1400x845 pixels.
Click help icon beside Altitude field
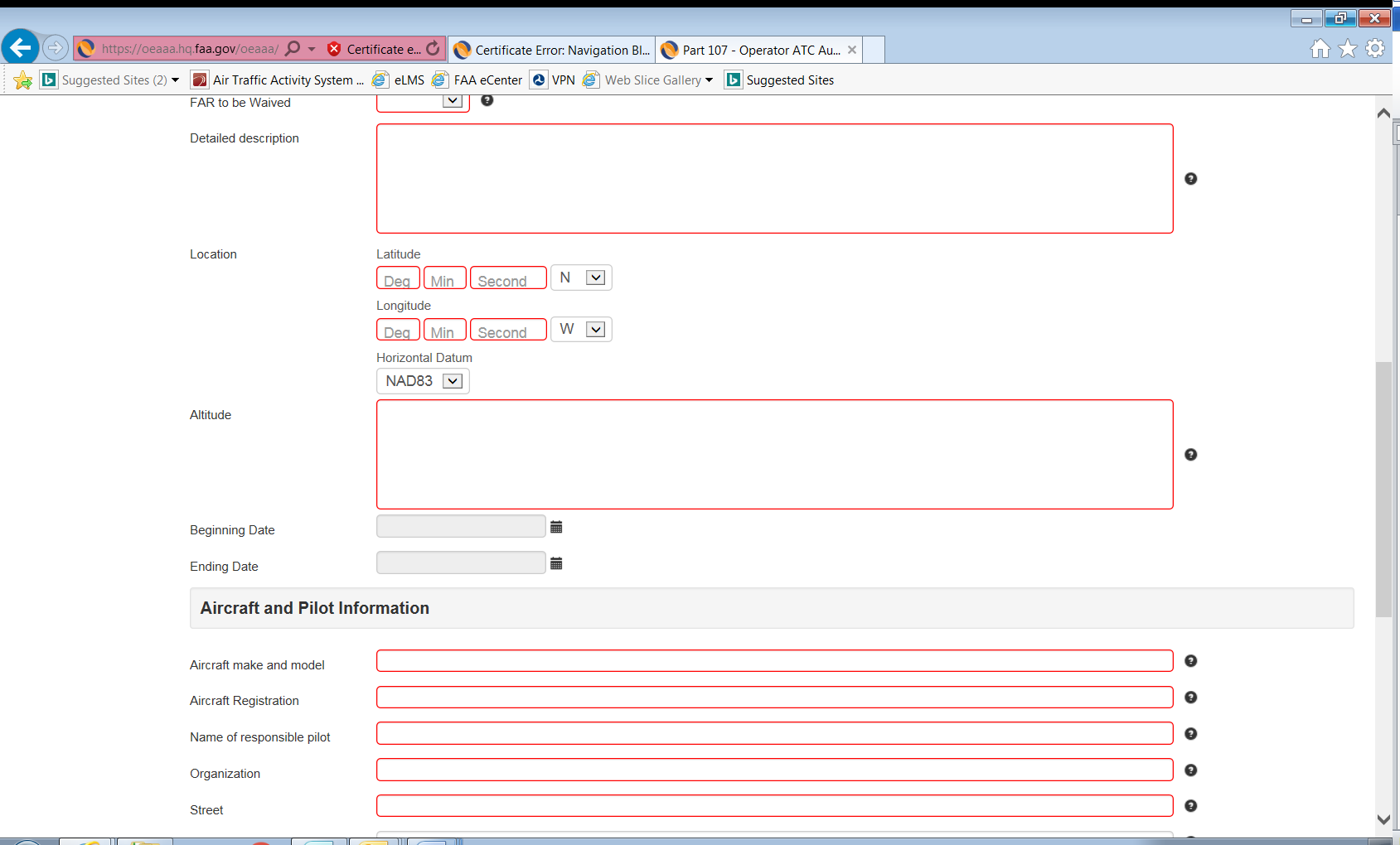pos(1190,455)
